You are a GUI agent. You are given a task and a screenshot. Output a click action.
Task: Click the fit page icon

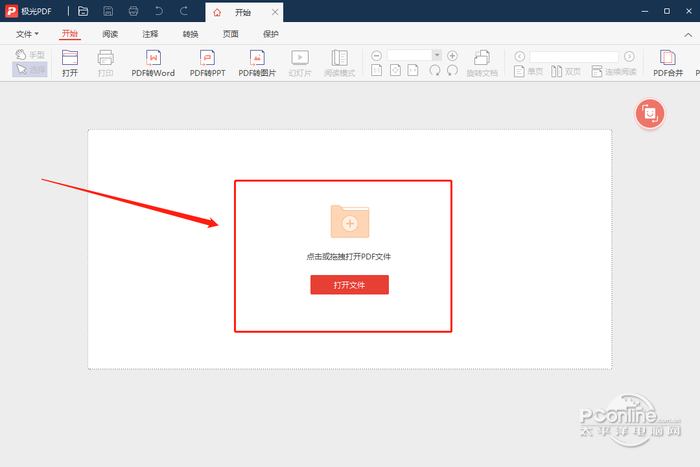pos(395,71)
